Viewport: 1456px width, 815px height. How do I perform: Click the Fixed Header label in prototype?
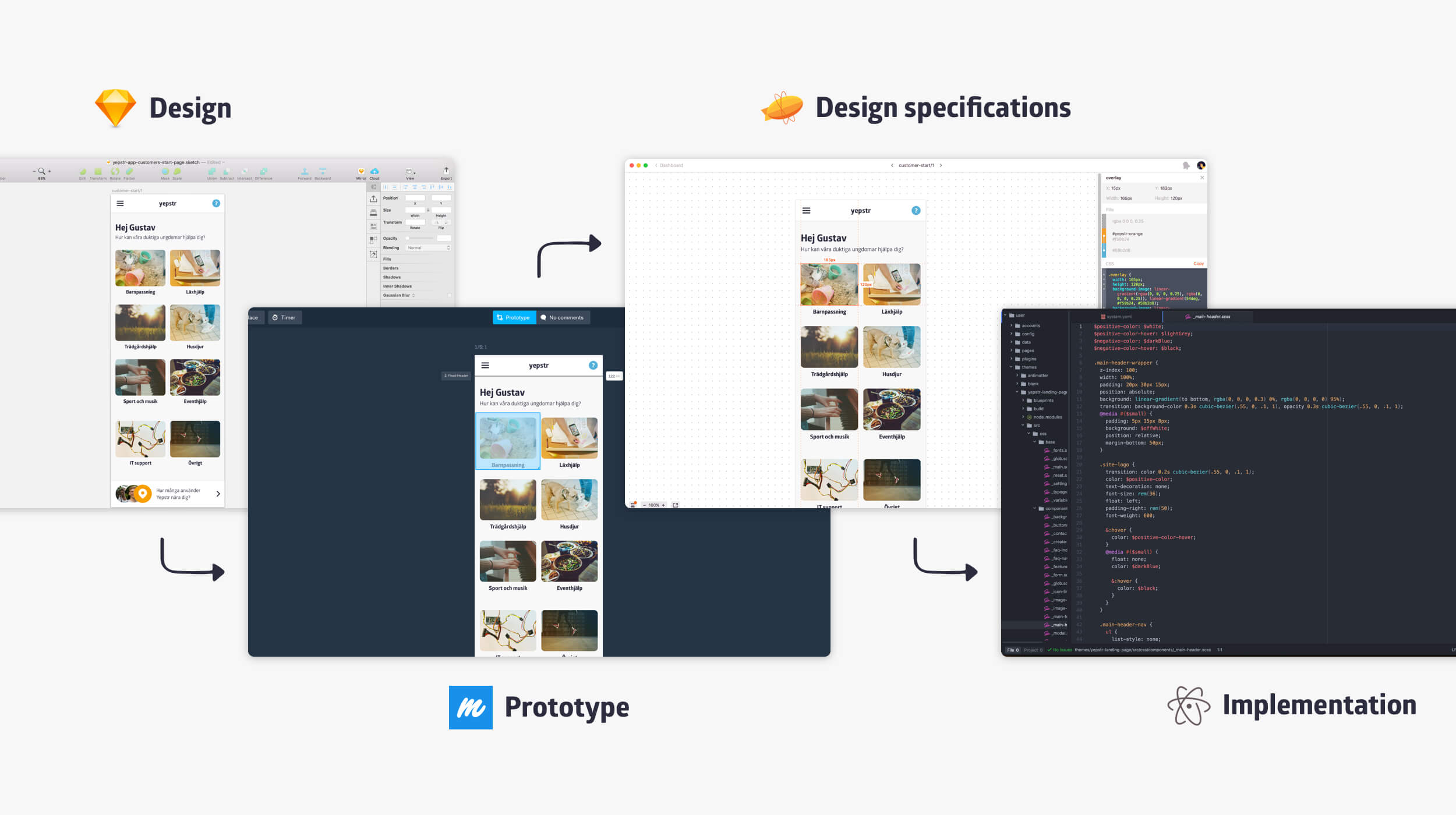pyautogui.click(x=456, y=375)
